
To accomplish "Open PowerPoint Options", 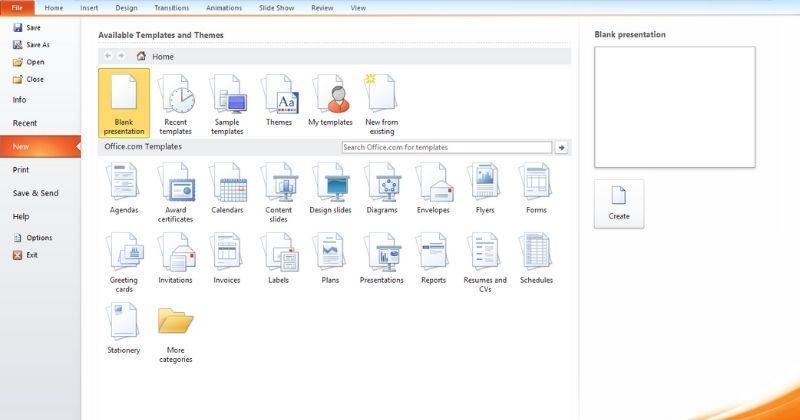I will click(x=33, y=238).
